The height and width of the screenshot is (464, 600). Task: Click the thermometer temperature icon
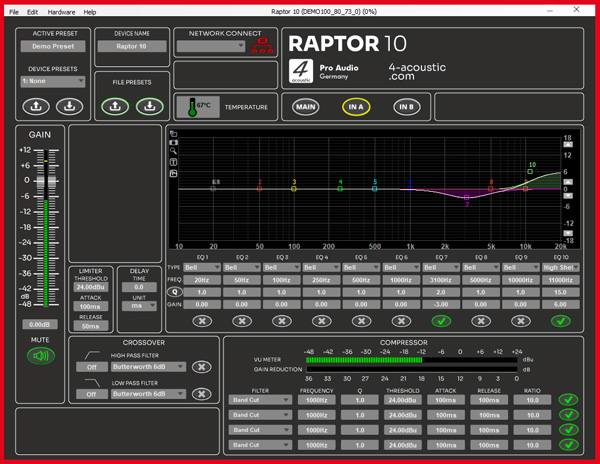pos(187,106)
